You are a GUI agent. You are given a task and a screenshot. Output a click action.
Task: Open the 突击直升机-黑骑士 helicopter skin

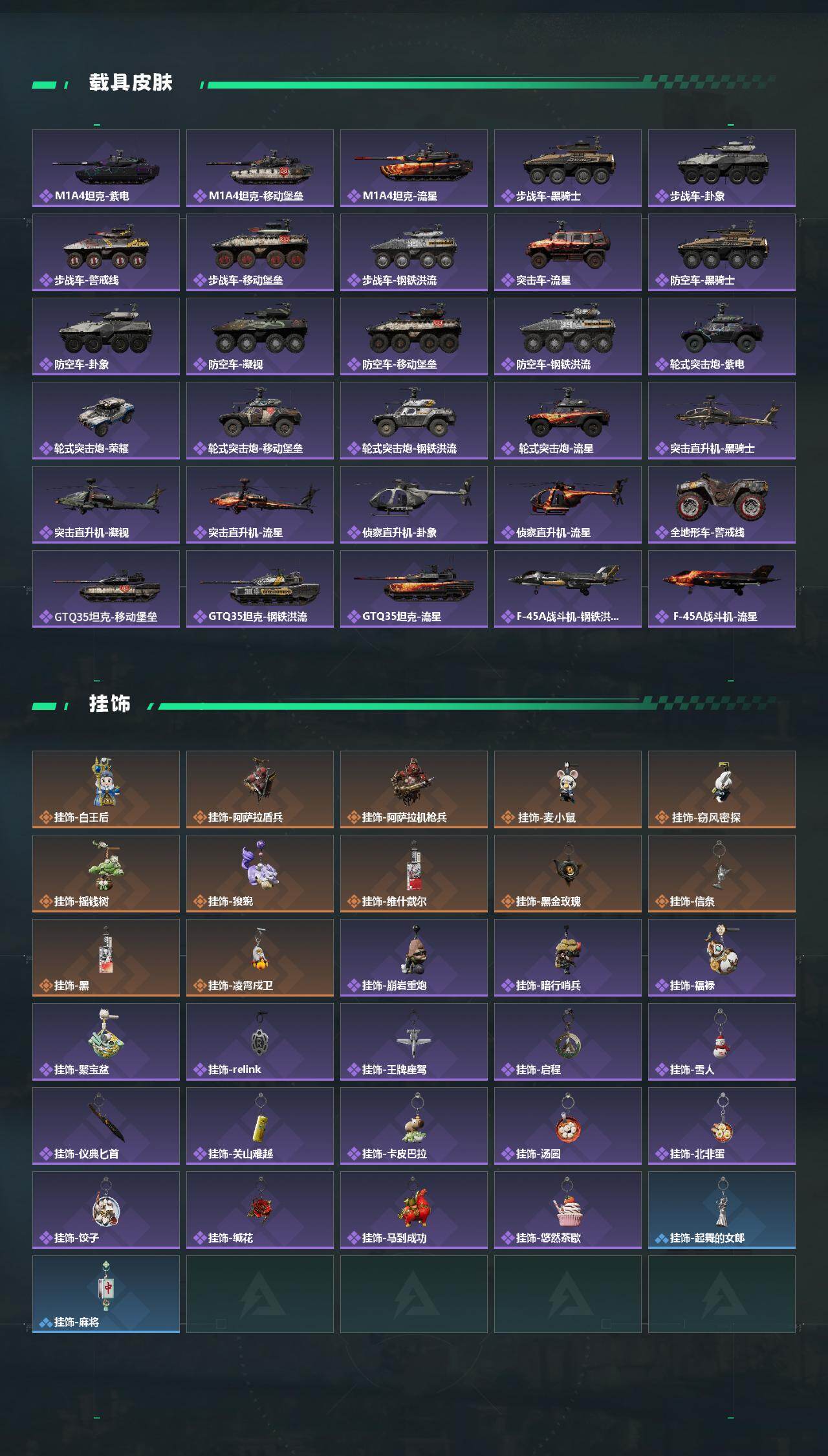[722, 421]
